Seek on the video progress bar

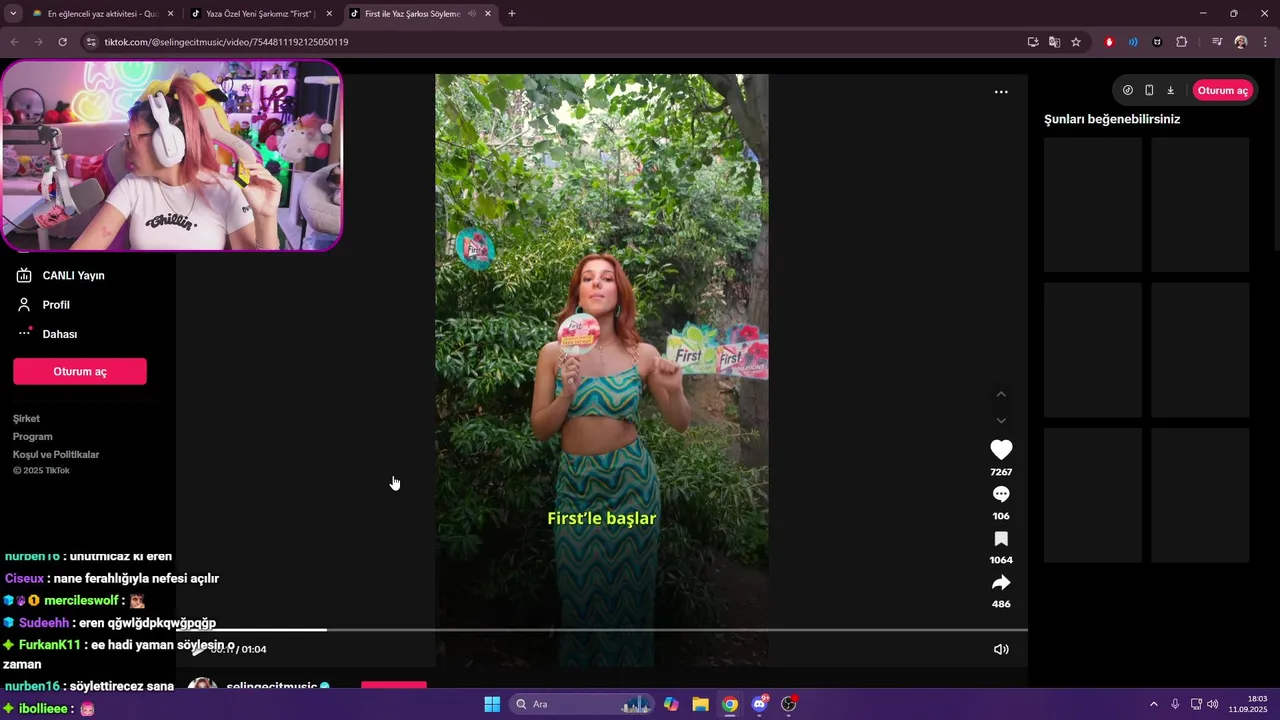point(602,630)
